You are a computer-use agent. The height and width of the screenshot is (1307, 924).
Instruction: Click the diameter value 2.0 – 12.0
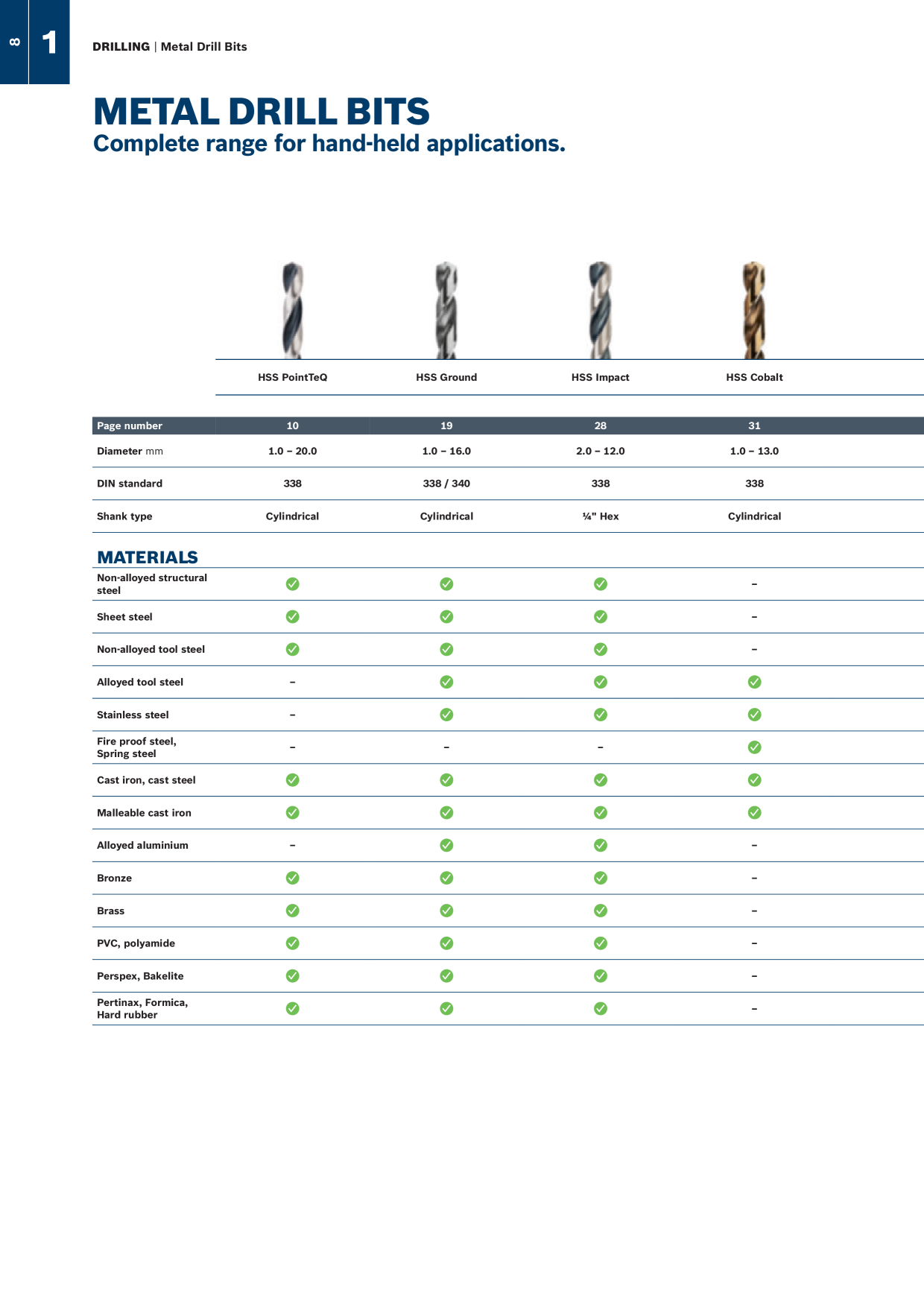point(601,451)
